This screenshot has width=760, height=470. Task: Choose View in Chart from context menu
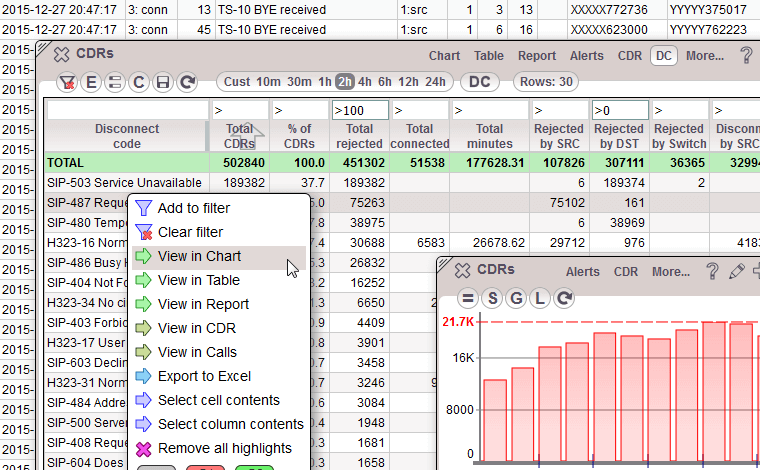click(199, 256)
